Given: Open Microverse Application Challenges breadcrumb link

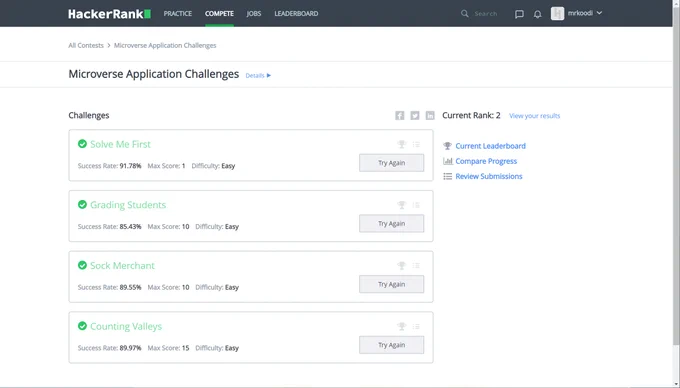Looking at the screenshot, I should pyautogui.click(x=165, y=45).
